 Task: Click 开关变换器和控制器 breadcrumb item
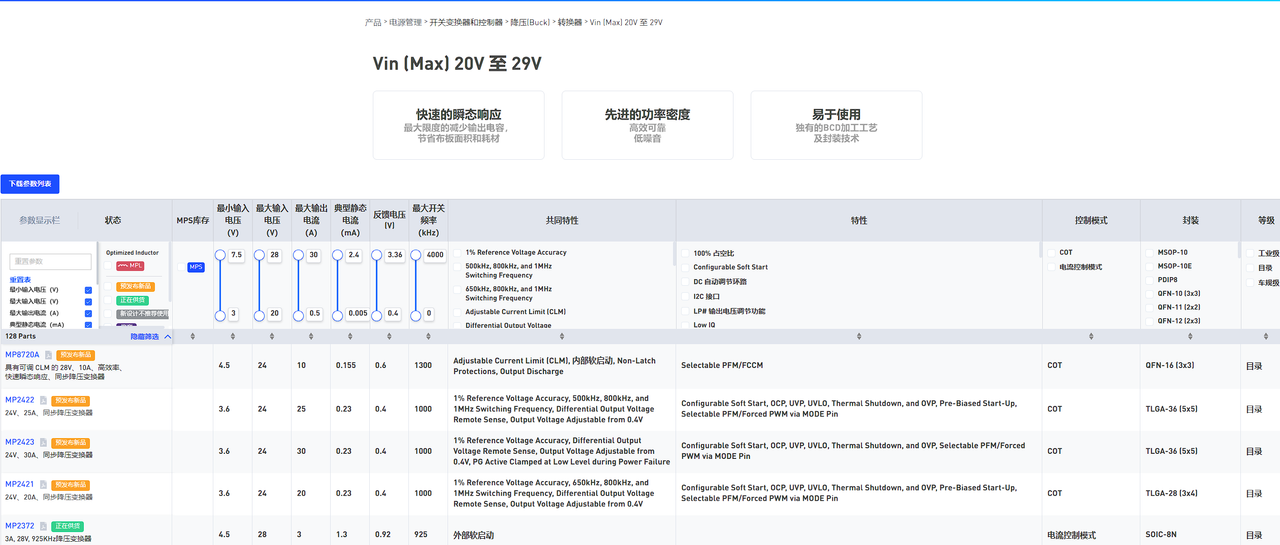coord(466,22)
